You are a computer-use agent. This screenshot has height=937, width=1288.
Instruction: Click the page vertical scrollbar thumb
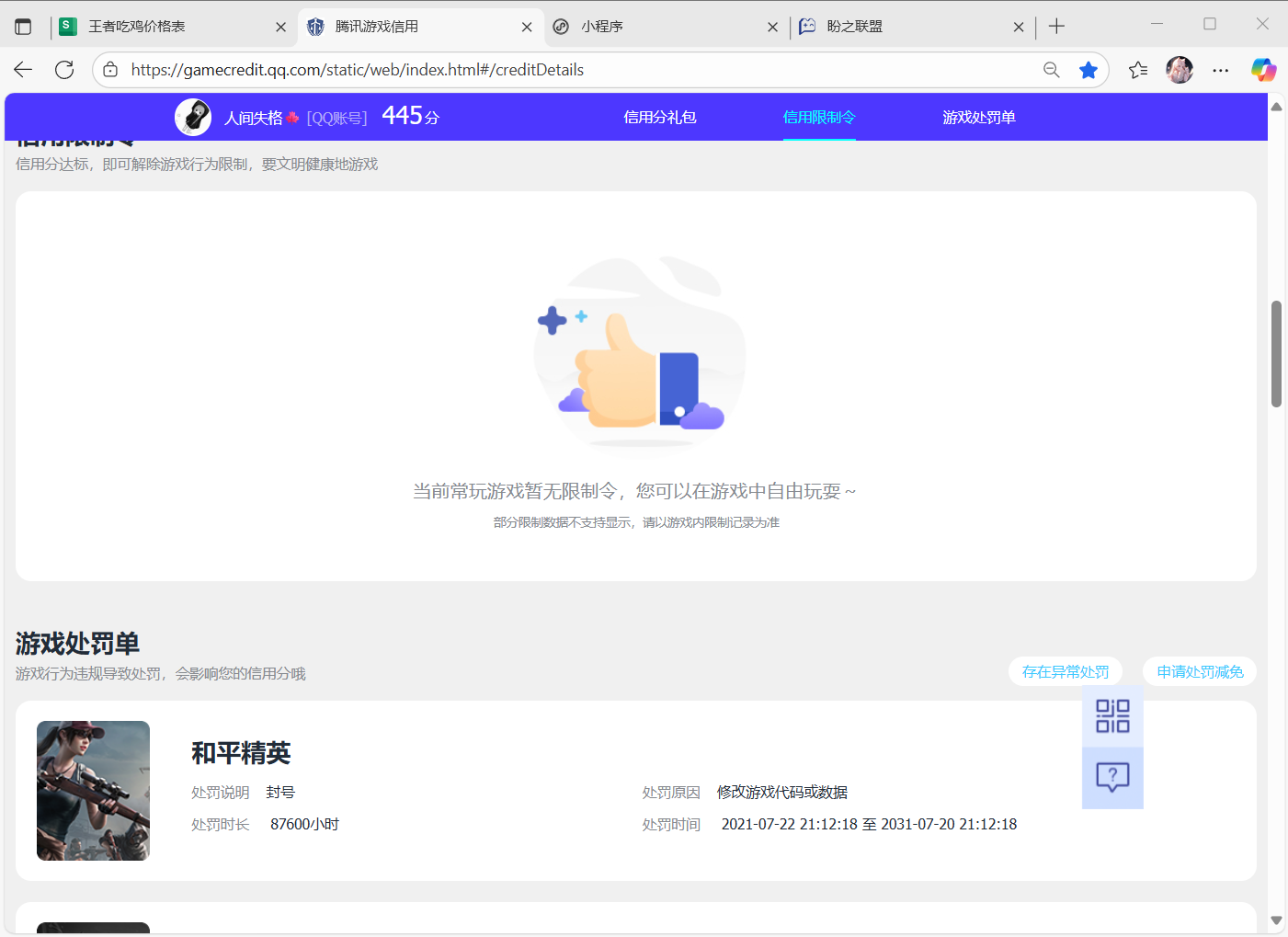[1276, 353]
